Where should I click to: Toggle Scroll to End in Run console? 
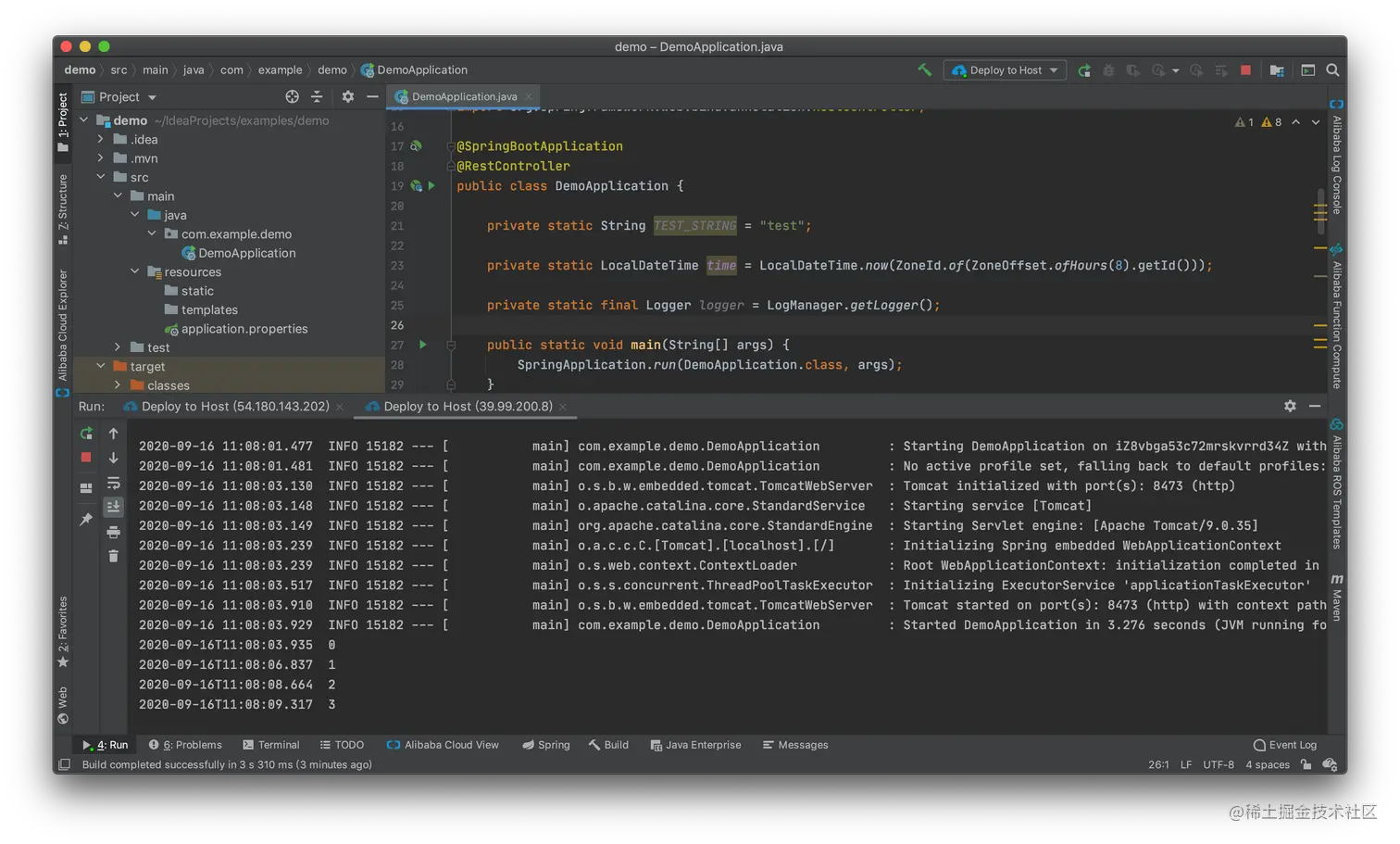point(113,507)
